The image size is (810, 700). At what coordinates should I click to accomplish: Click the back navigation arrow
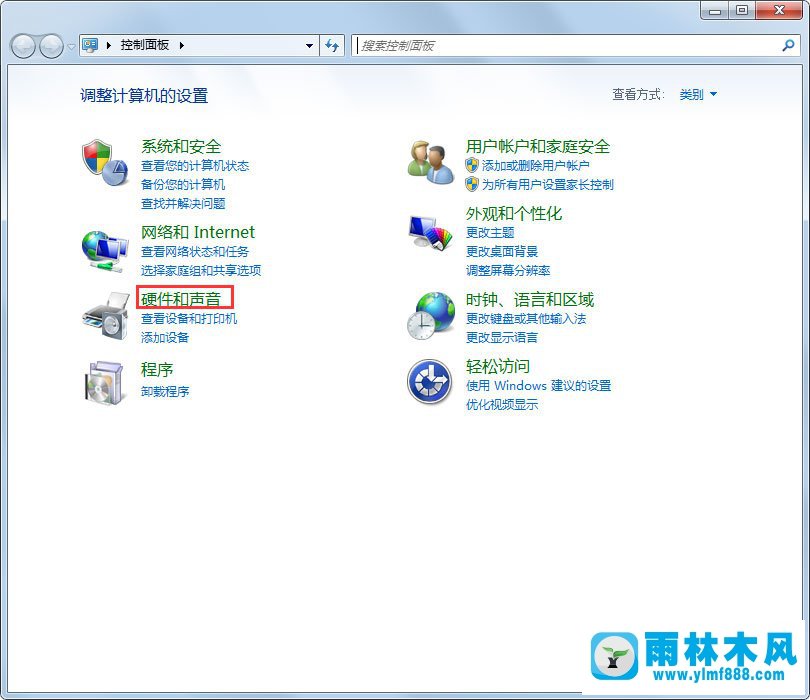tap(23, 46)
